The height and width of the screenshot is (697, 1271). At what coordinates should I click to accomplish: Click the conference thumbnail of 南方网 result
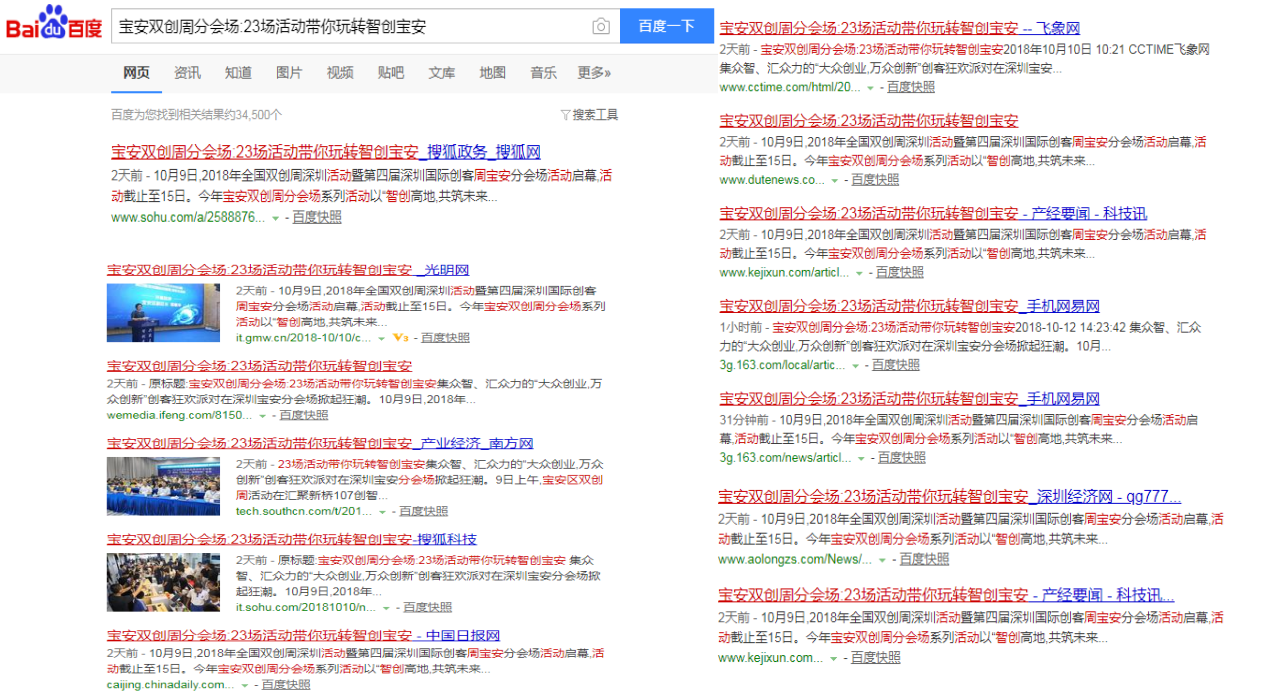click(x=163, y=487)
